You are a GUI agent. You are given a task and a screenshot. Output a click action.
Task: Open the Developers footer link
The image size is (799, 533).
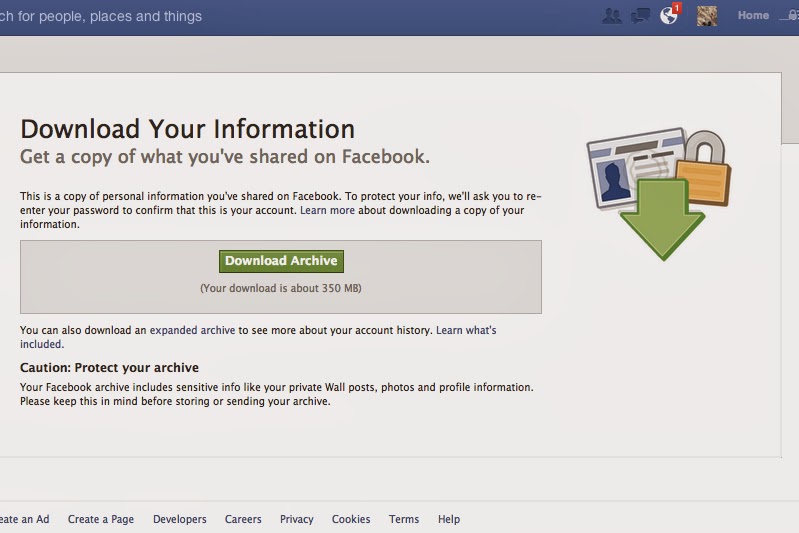click(x=180, y=519)
